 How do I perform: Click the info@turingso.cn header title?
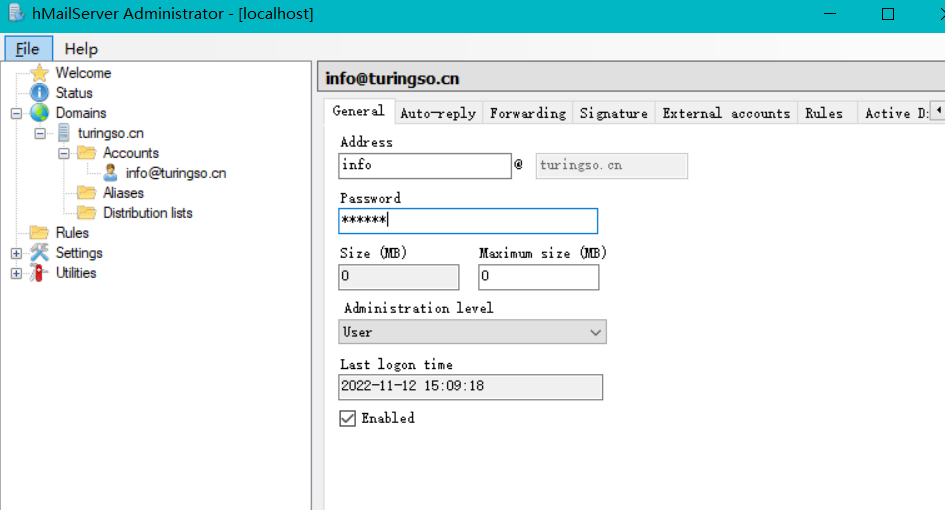pyautogui.click(x=392, y=78)
